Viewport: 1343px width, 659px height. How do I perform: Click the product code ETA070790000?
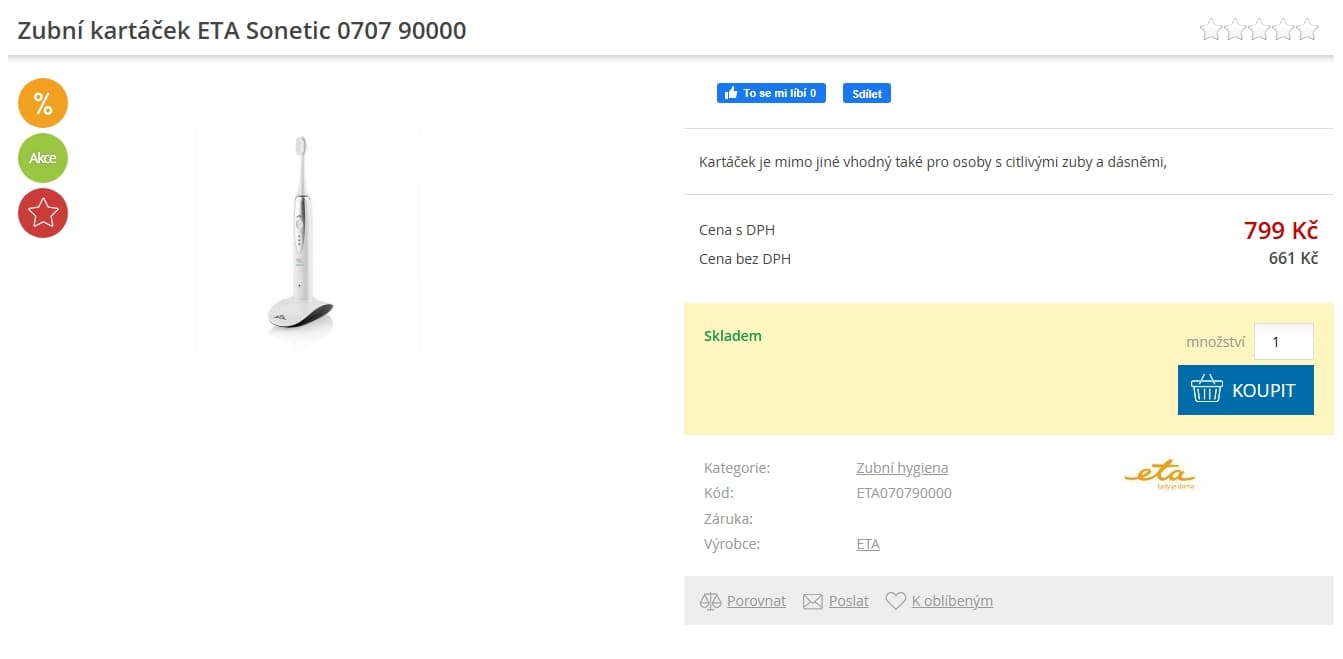click(x=904, y=493)
